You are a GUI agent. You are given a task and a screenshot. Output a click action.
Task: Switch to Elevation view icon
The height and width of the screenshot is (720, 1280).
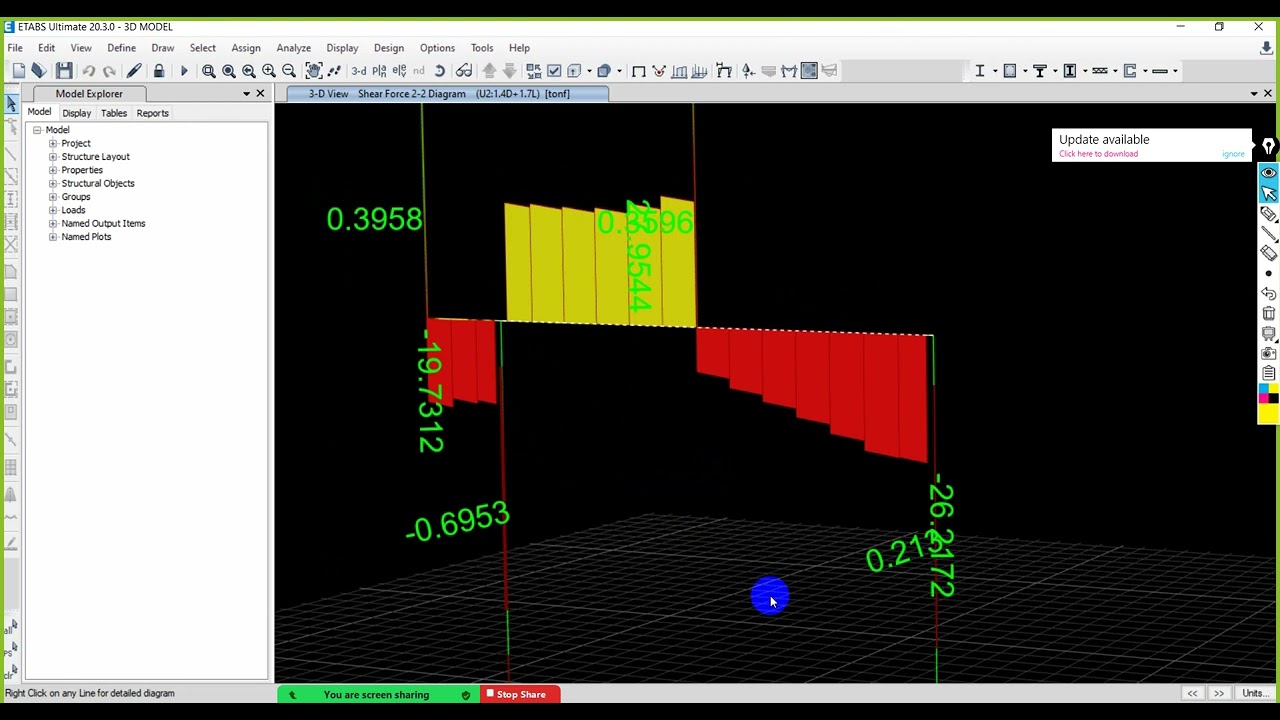399,71
